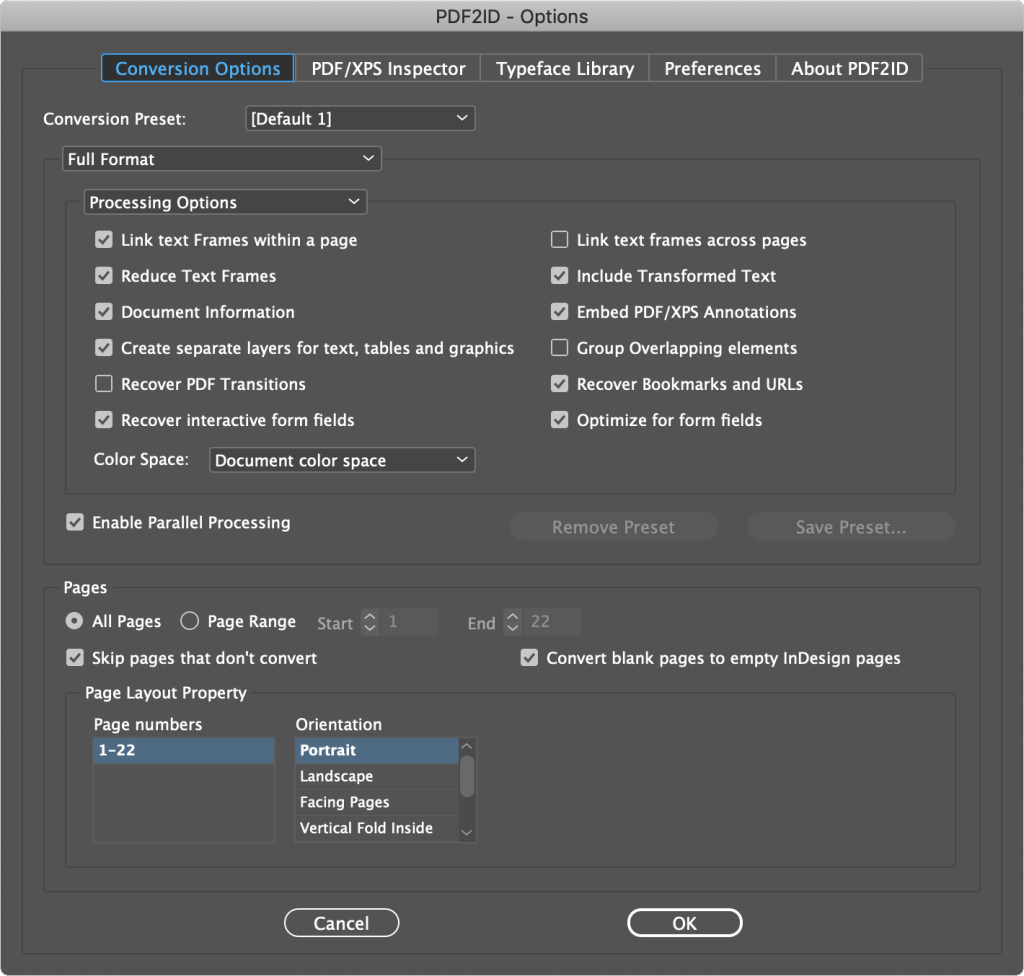This screenshot has height=976, width=1024.
Task: Uncheck Reduce Text Frames
Action: coord(104,276)
